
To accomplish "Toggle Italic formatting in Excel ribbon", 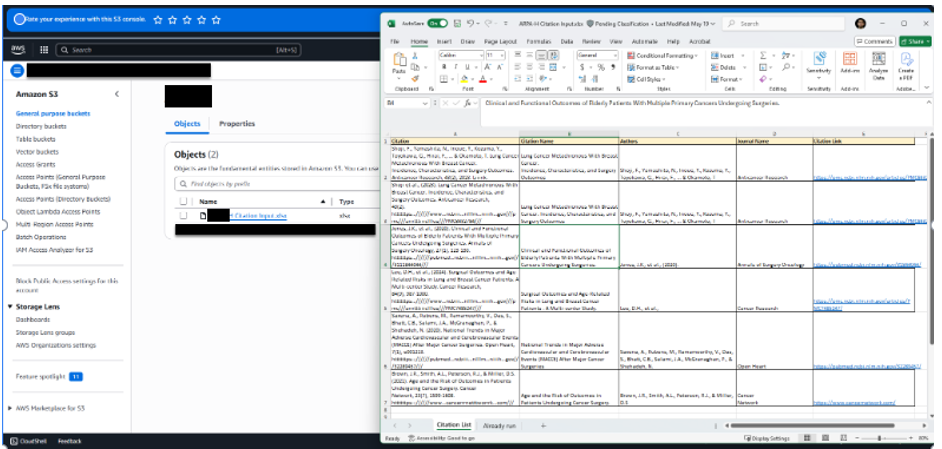I will [x=455, y=67].
